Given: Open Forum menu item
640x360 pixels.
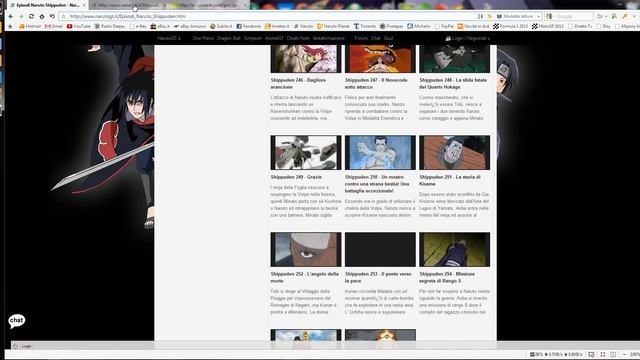Looking at the screenshot, I should click(x=361, y=38).
